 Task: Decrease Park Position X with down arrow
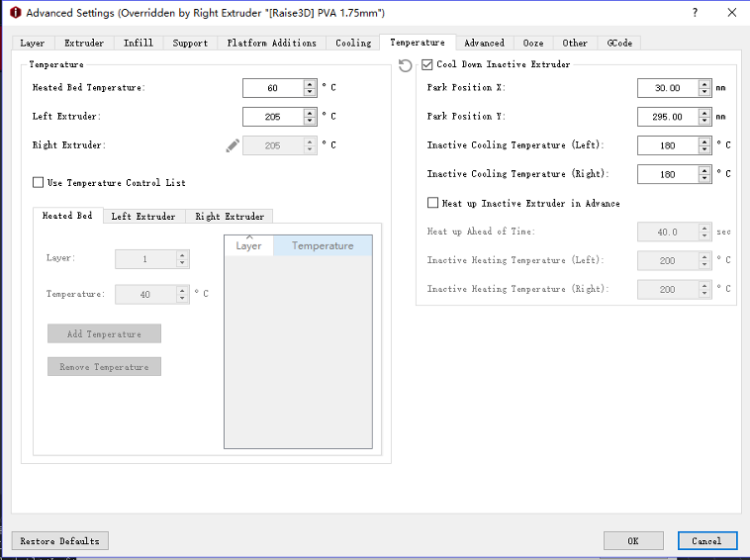click(x=705, y=92)
